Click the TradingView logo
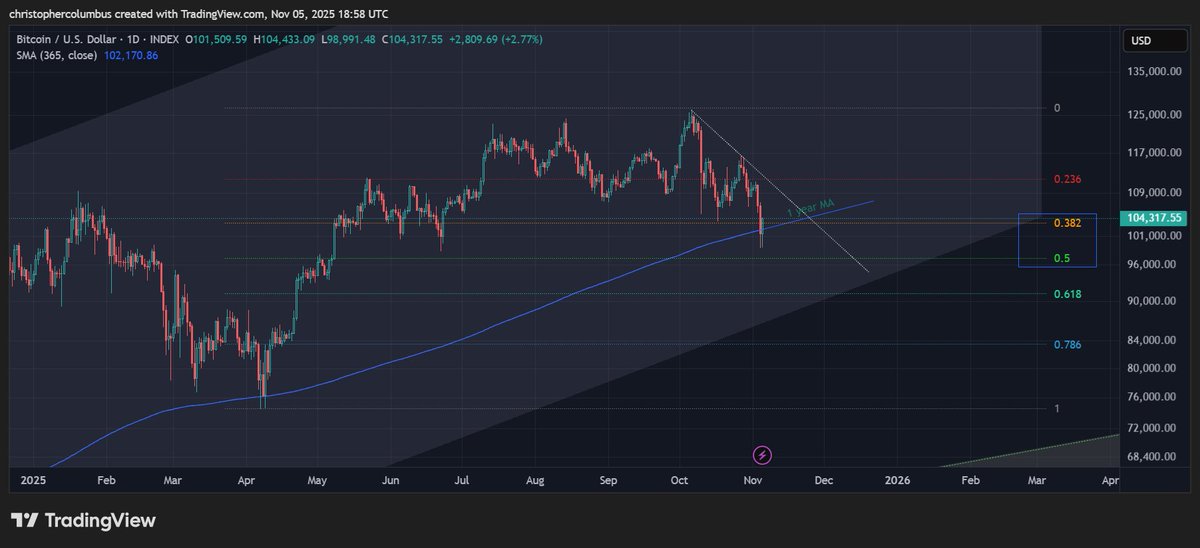1200x548 pixels. point(83,520)
